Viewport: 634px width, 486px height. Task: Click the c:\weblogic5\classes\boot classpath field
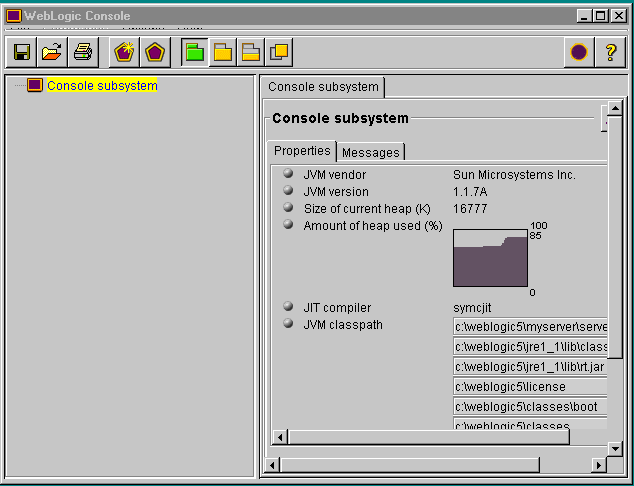[x=530, y=406]
